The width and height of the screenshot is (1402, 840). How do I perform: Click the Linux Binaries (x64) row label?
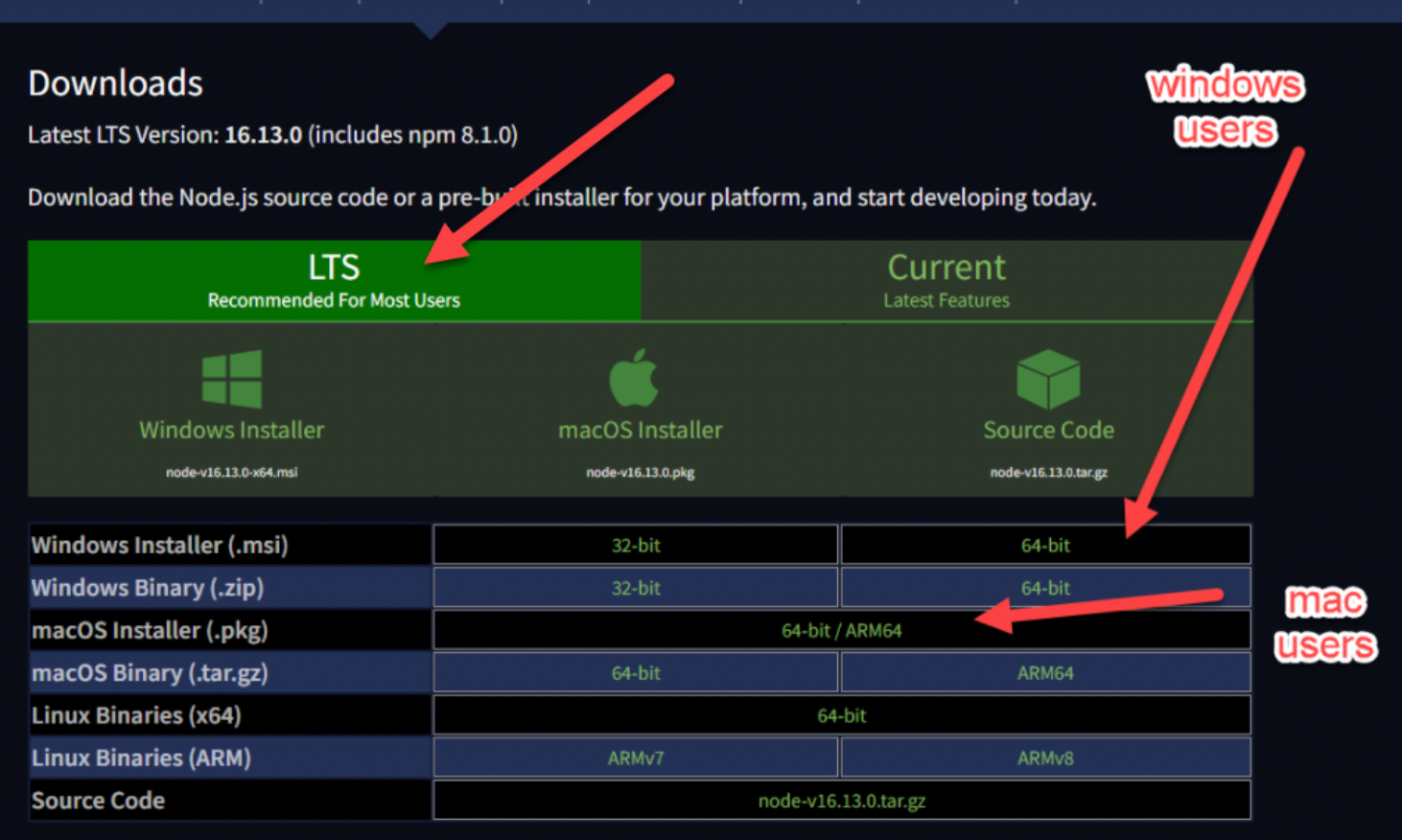click(x=136, y=715)
